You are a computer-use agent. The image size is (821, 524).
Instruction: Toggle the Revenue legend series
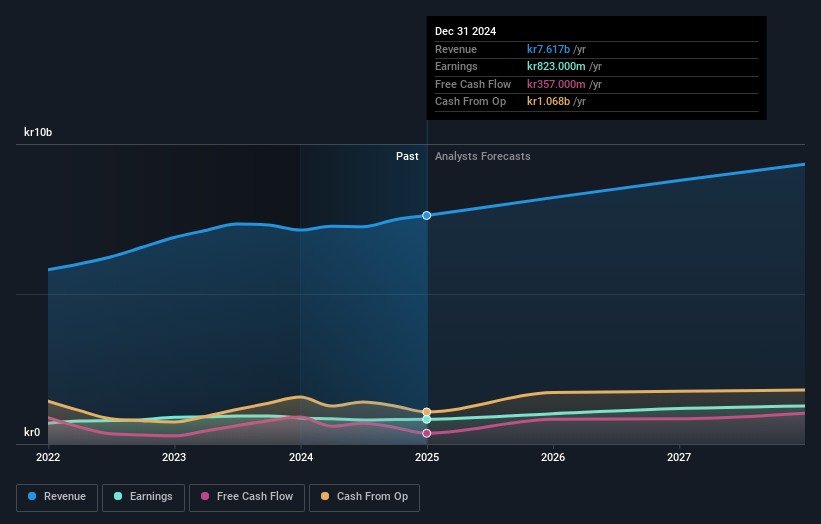pos(57,497)
